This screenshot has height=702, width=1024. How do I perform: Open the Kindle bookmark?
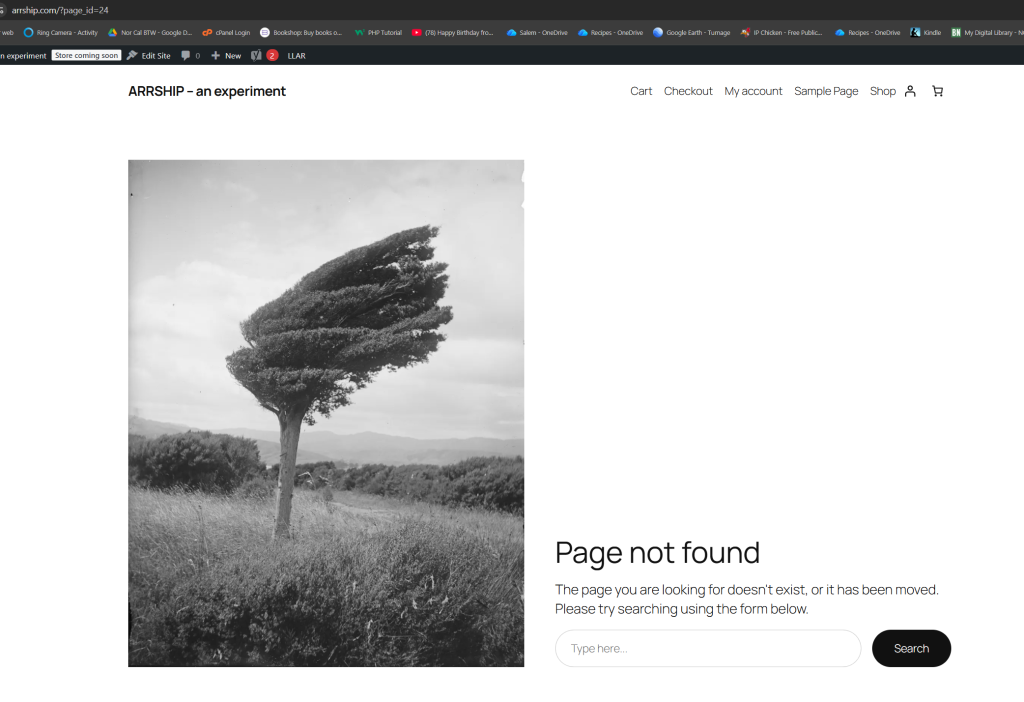click(x=925, y=33)
